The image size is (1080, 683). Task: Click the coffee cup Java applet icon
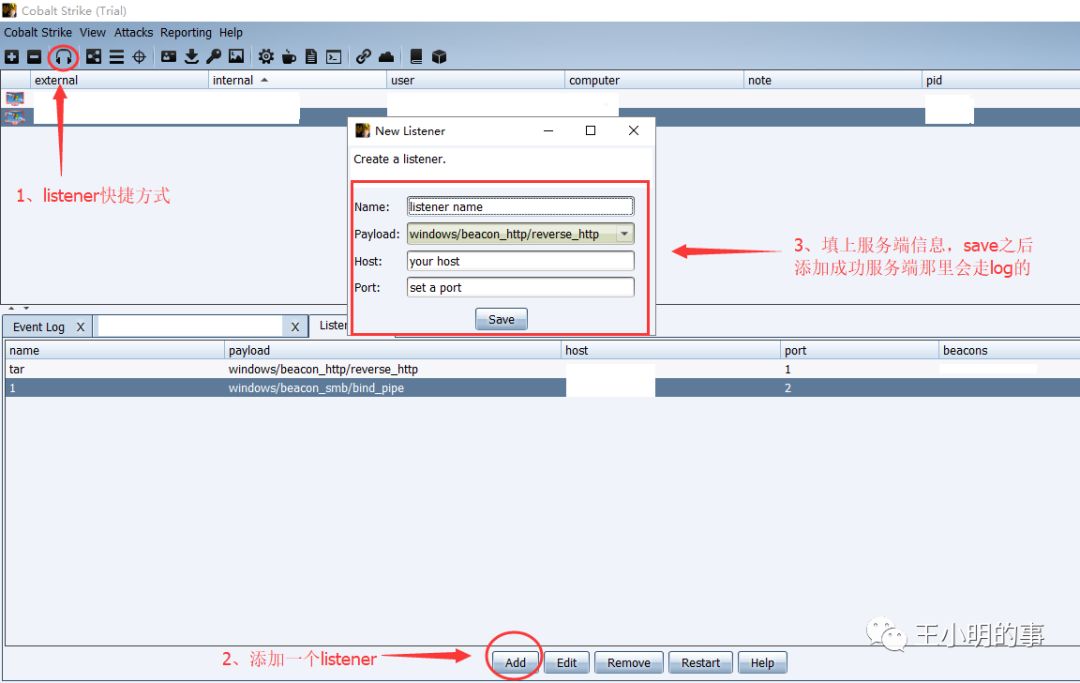289,57
